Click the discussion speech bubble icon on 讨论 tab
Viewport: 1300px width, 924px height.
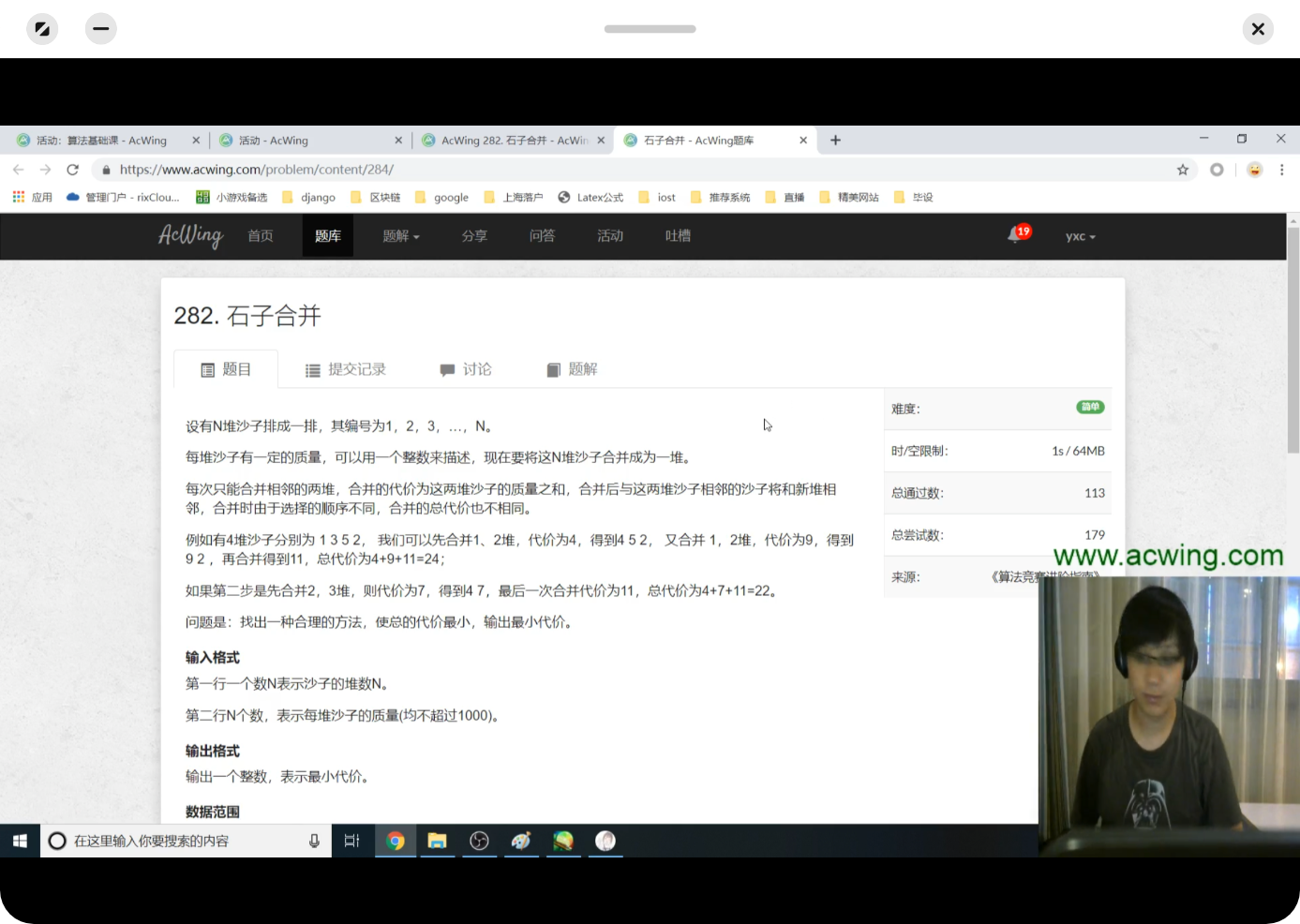click(x=449, y=369)
